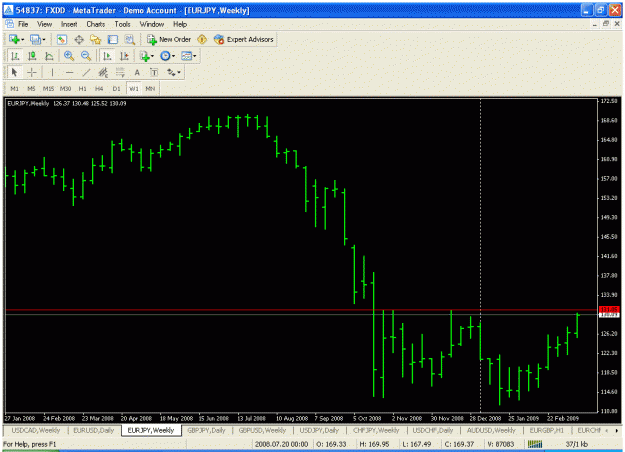
Task: Open the Window menu
Action: [x=151, y=24]
